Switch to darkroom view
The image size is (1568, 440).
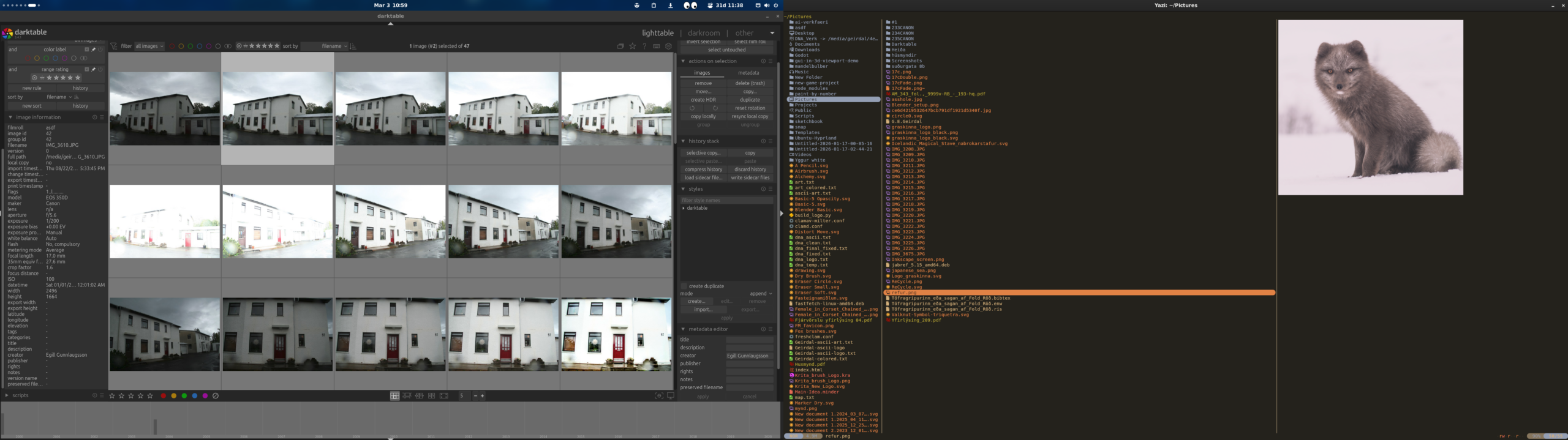(704, 33)
